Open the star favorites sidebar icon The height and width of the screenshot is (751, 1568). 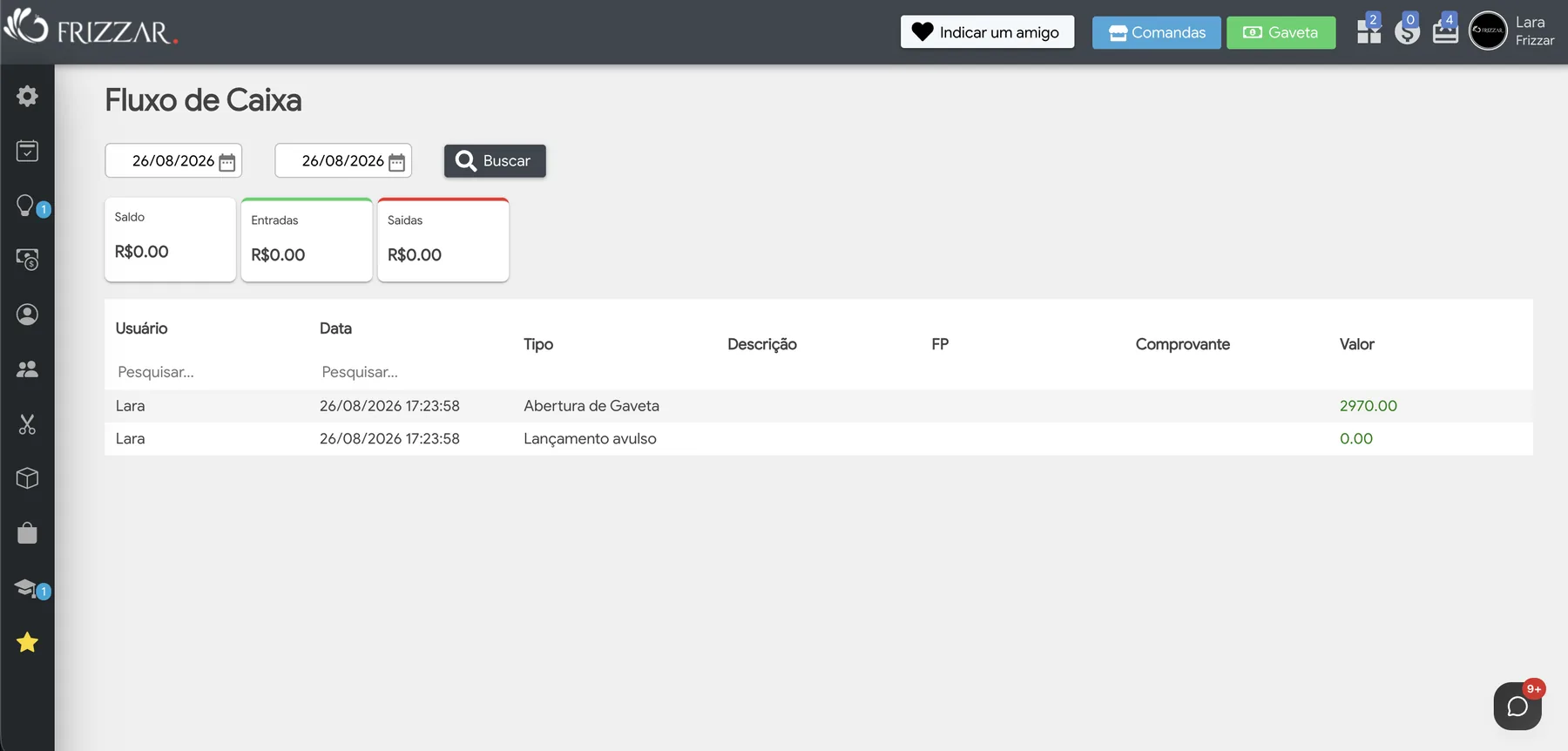click(27, 643)
